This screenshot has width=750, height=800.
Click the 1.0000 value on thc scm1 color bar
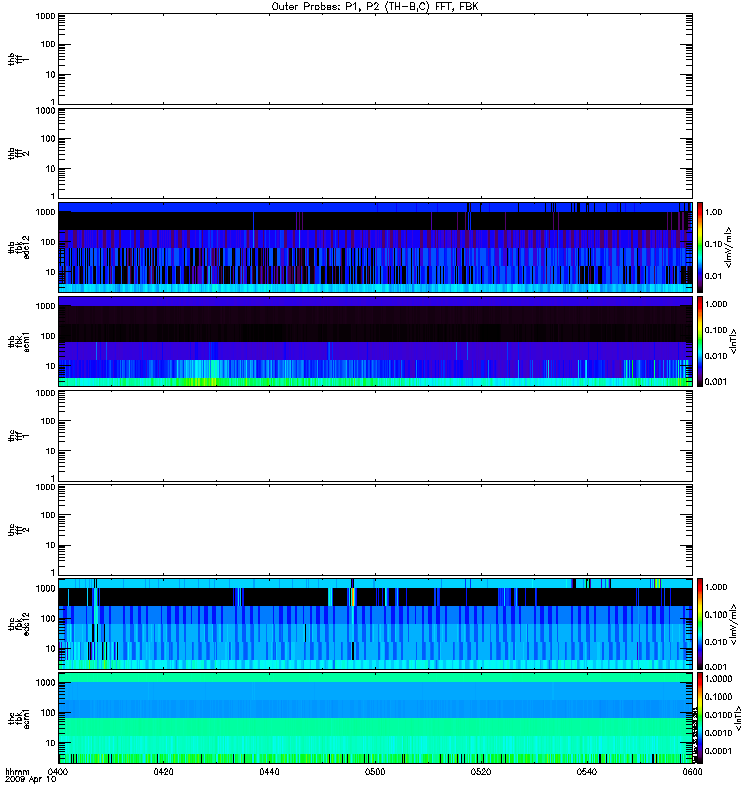point(718,679)
